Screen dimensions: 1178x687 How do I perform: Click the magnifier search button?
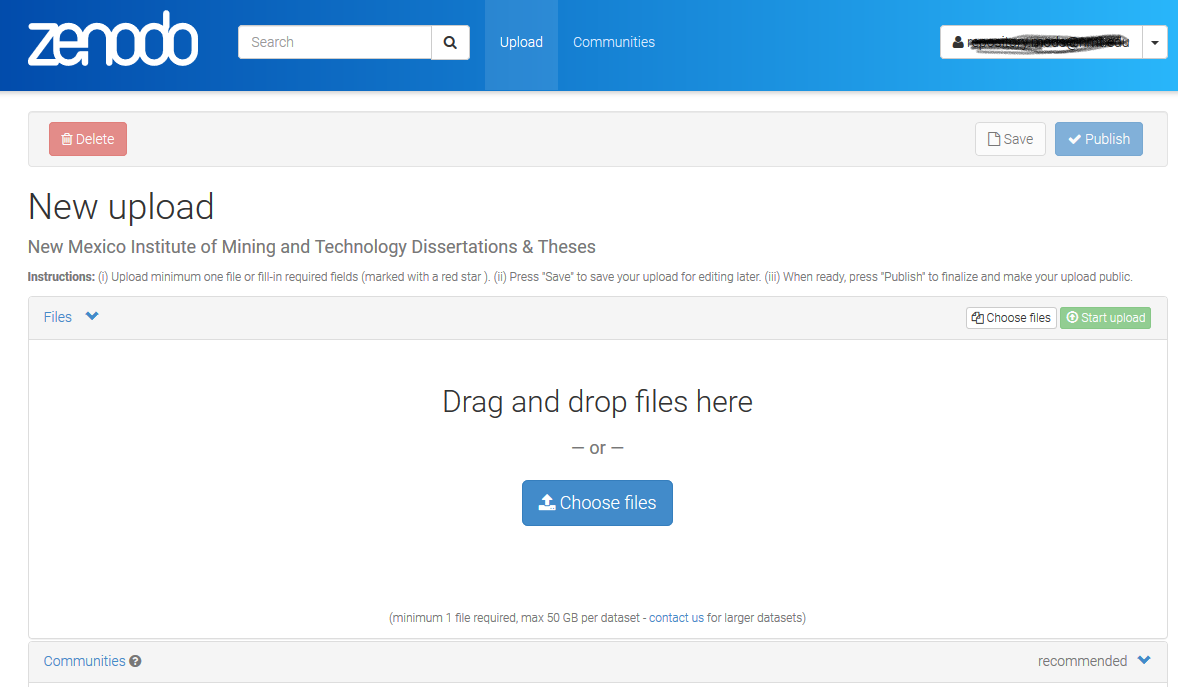[x=450, y=42]
